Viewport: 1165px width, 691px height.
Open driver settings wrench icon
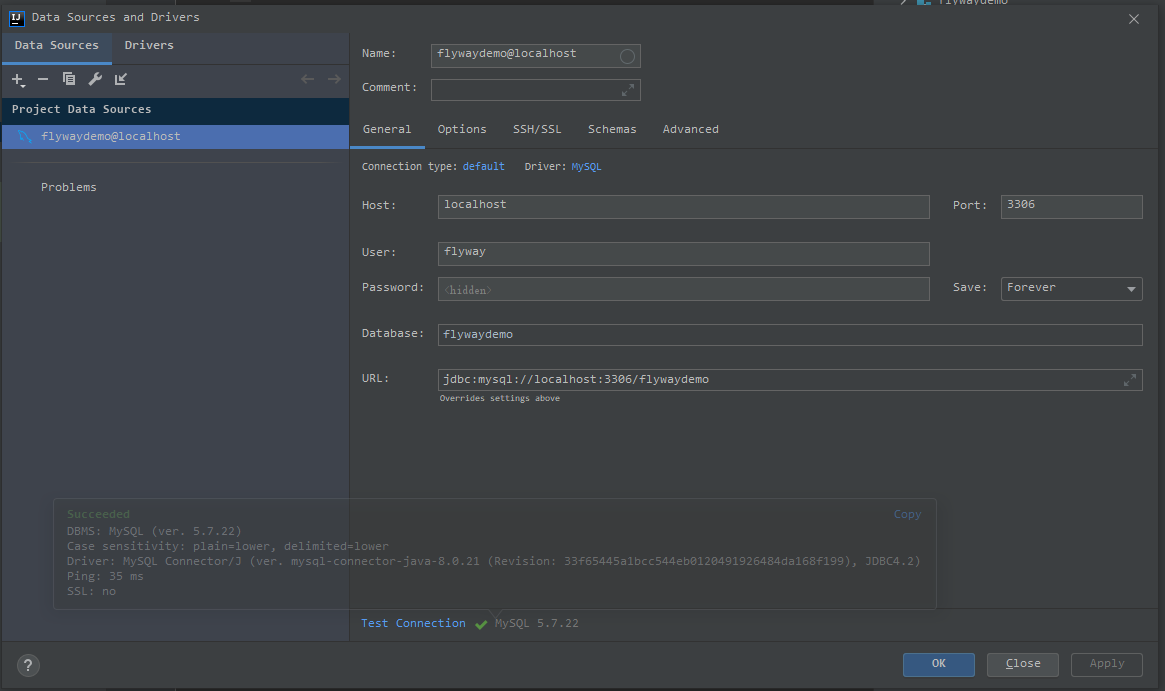pos(95,79)
